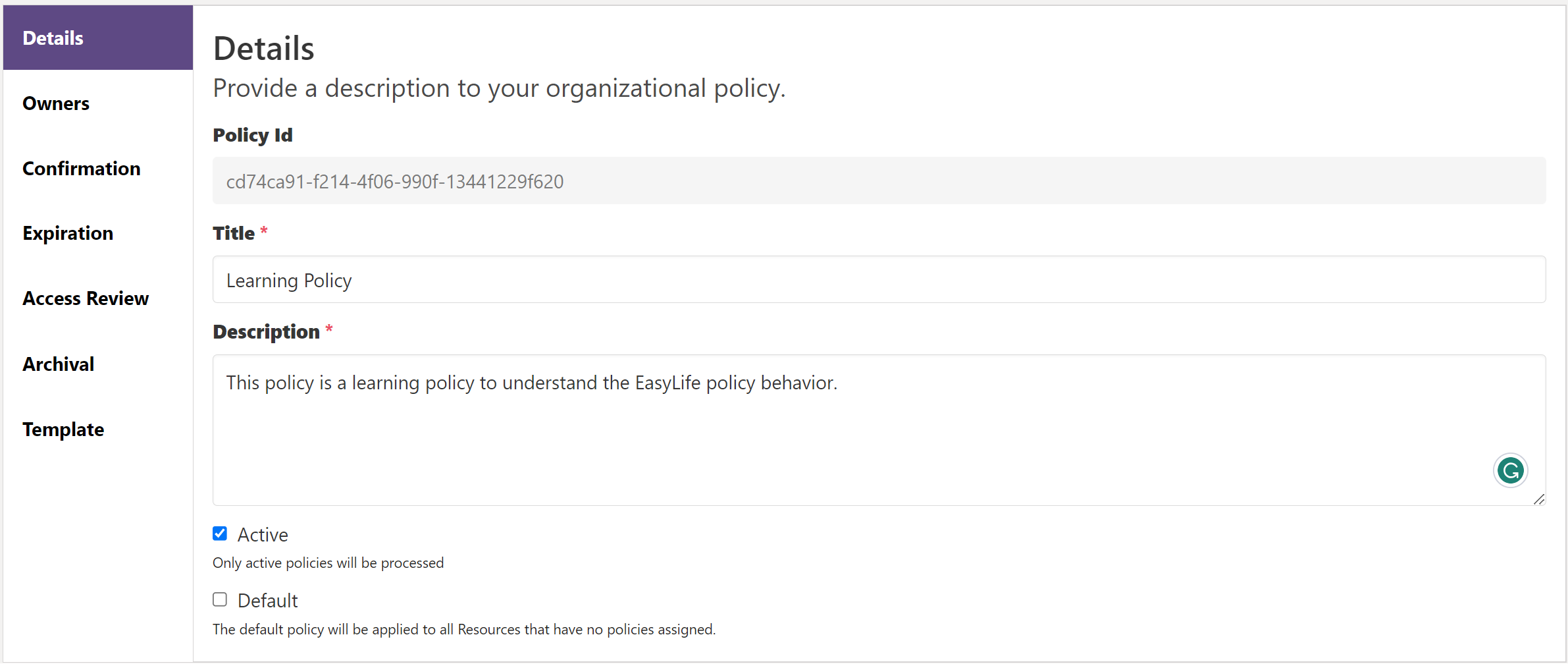1568x664 pixels.
Task: Click the description resize handle
Action: click(x=1540, y=499)
